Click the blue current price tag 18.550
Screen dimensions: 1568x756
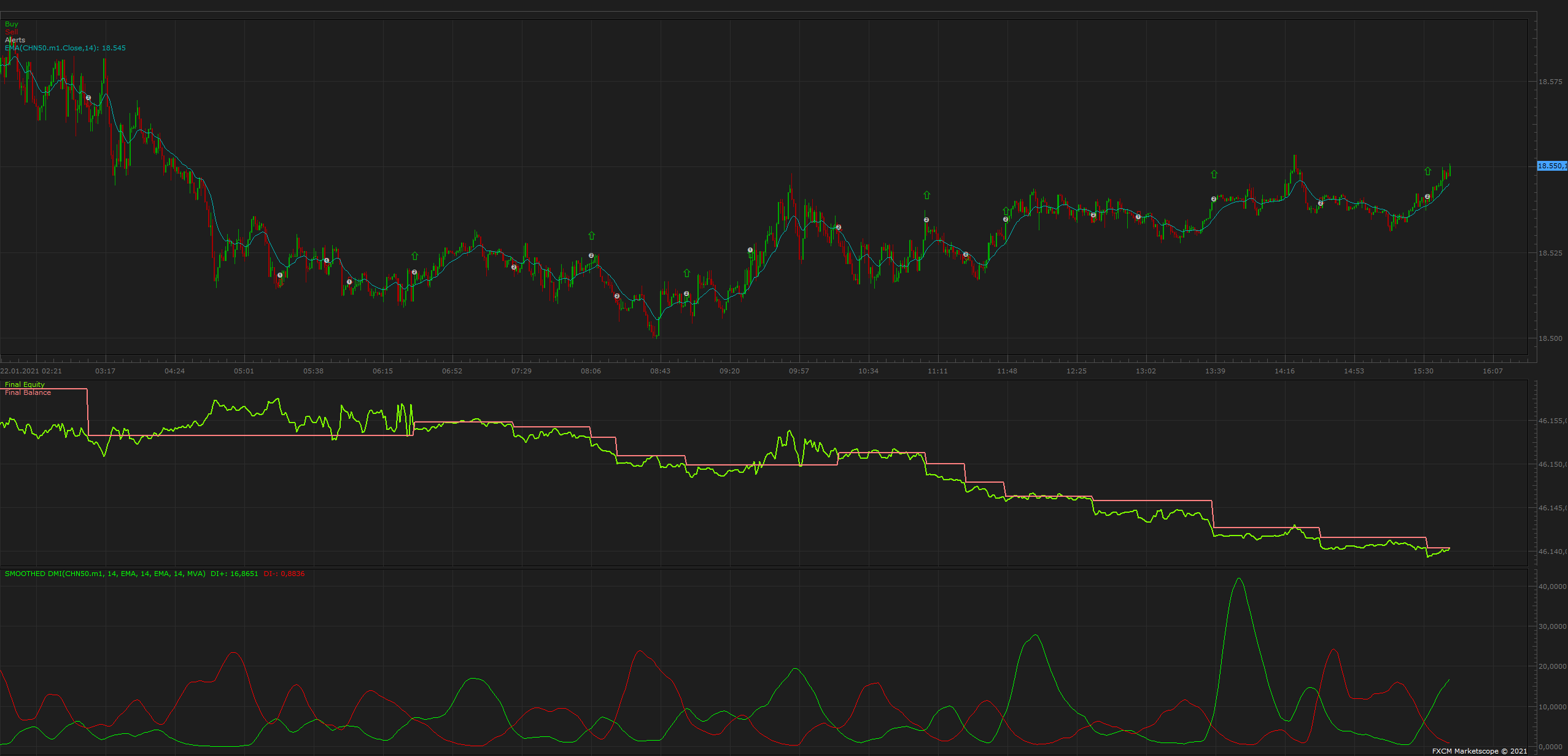[1552, 166]
